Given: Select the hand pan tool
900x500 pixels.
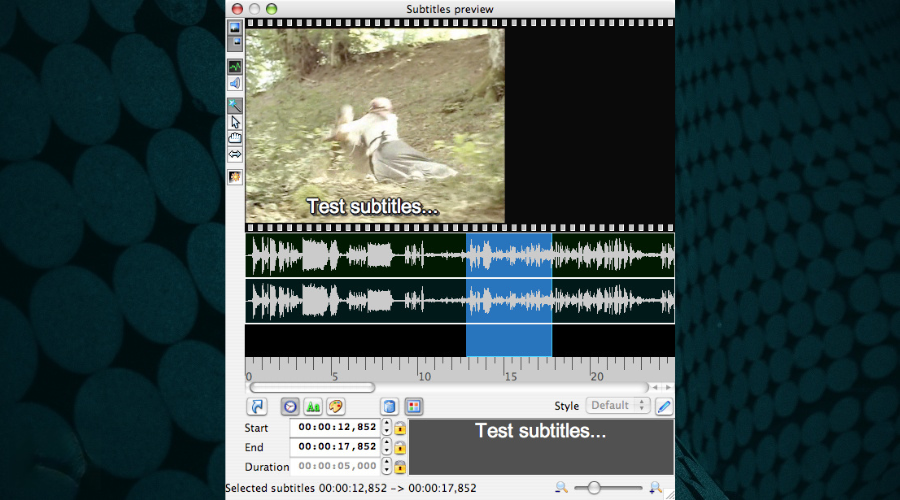Looking at the screenshot, I should coord(235,138).
